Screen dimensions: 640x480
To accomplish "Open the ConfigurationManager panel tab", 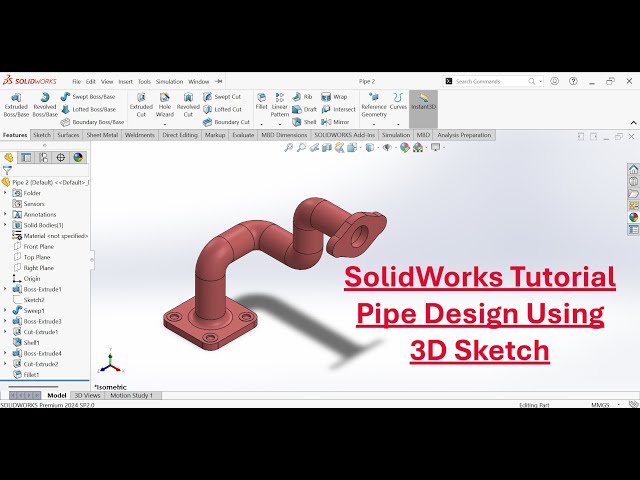I will [x=44, y=158].
